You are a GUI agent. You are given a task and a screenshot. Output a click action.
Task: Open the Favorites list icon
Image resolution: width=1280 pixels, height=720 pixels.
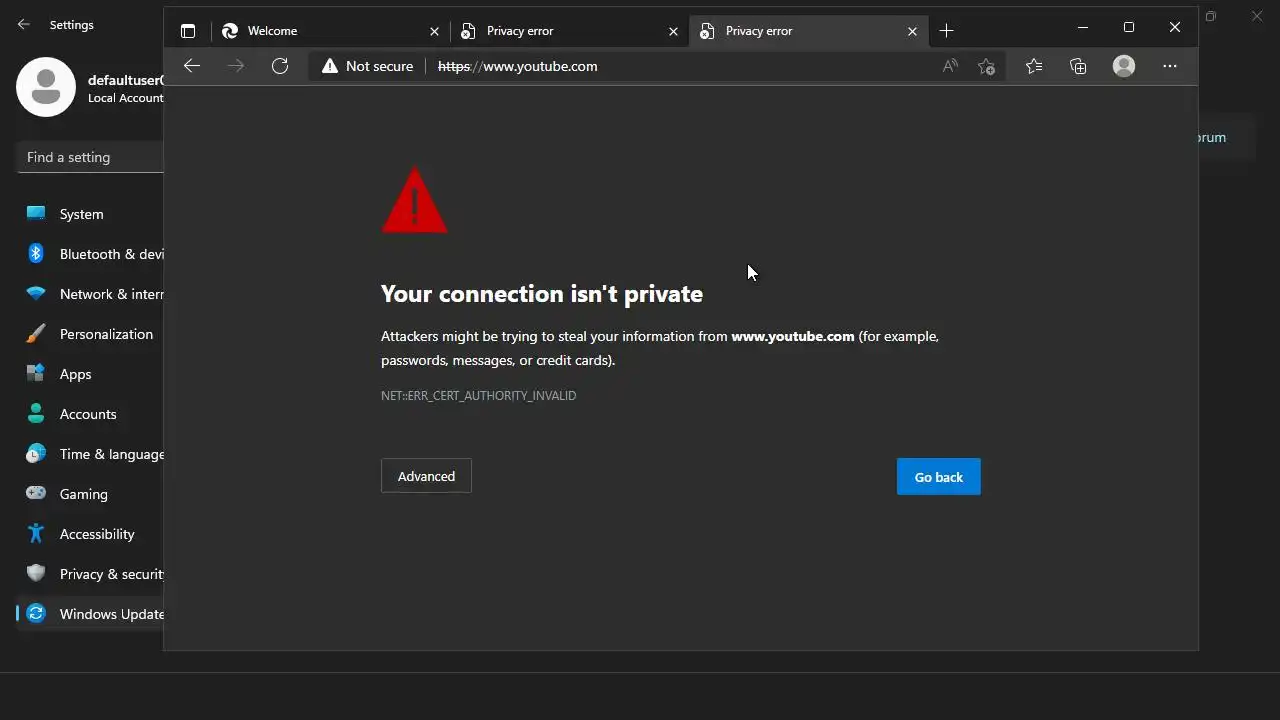coord(1034,66)
